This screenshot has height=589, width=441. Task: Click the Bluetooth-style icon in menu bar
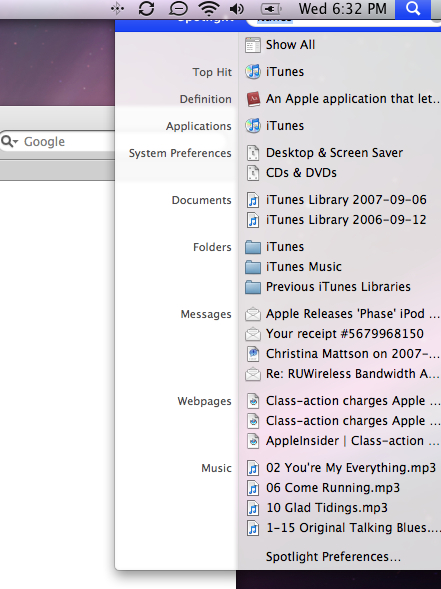[117, 8]
